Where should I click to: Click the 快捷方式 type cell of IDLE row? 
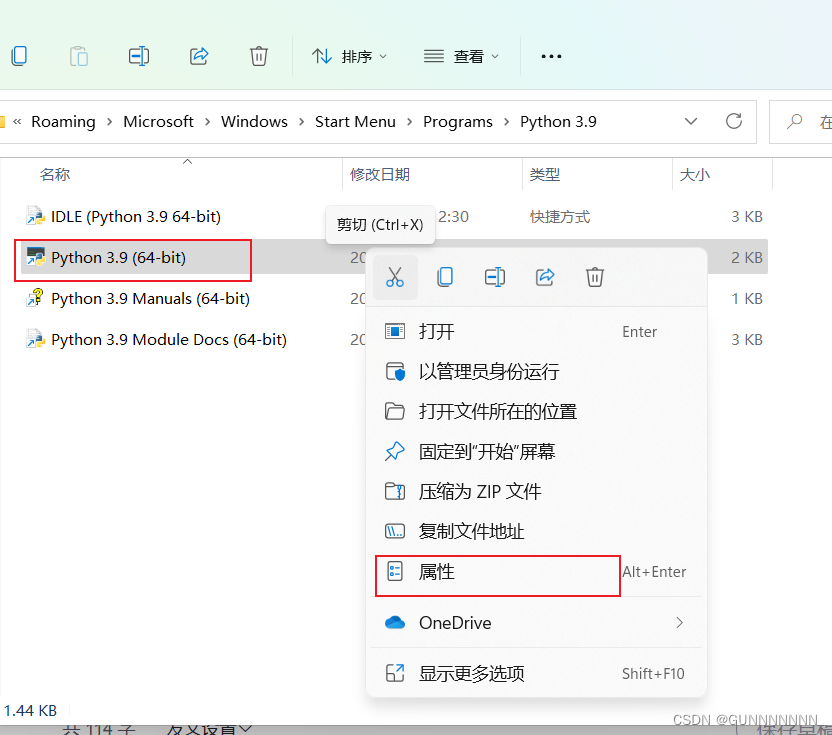560,217
